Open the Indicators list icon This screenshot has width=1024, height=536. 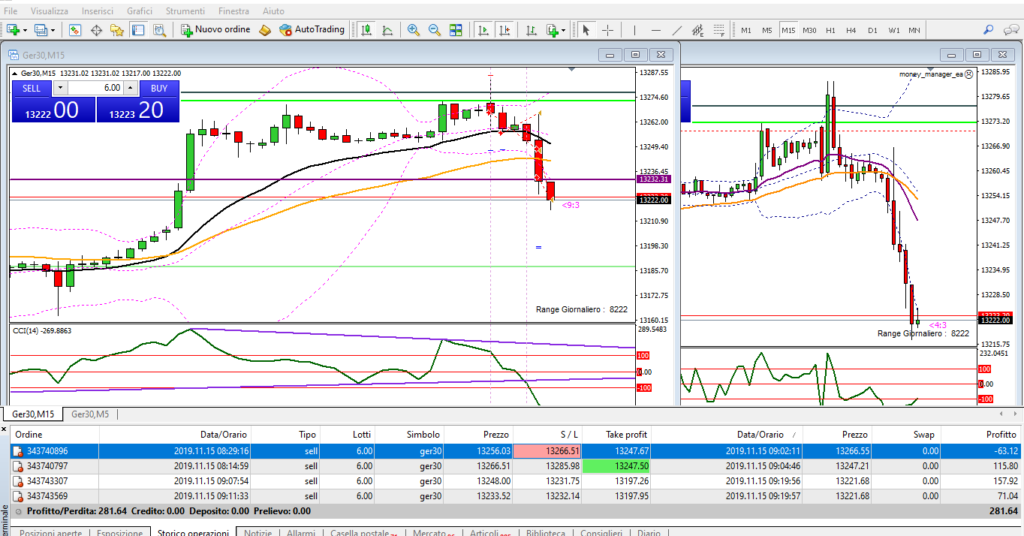click(x=531, y=30)
